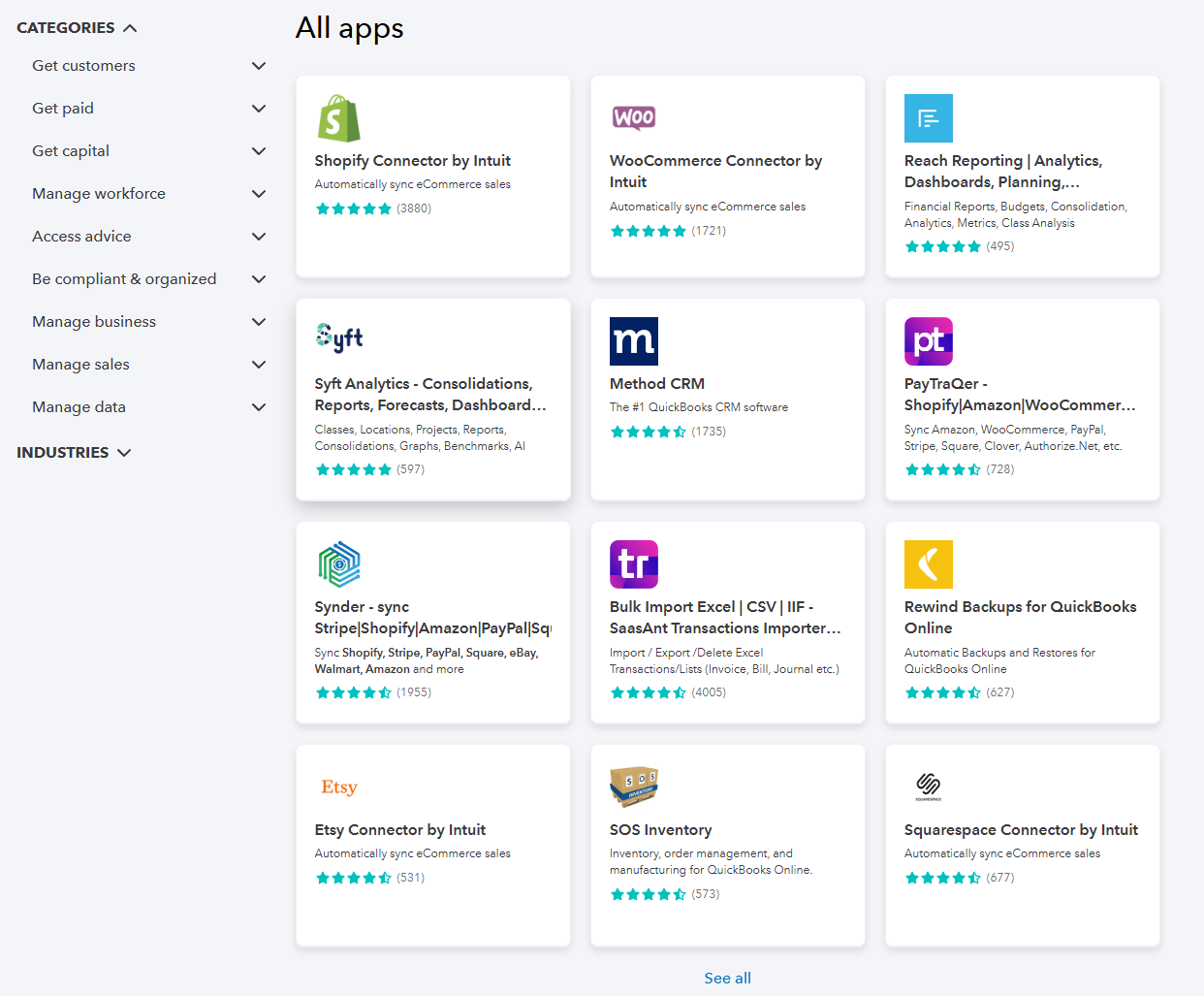The height and width of the screenshot is (996, 1204).
Task: Select the Method CRM app icon
Action: 633,340
